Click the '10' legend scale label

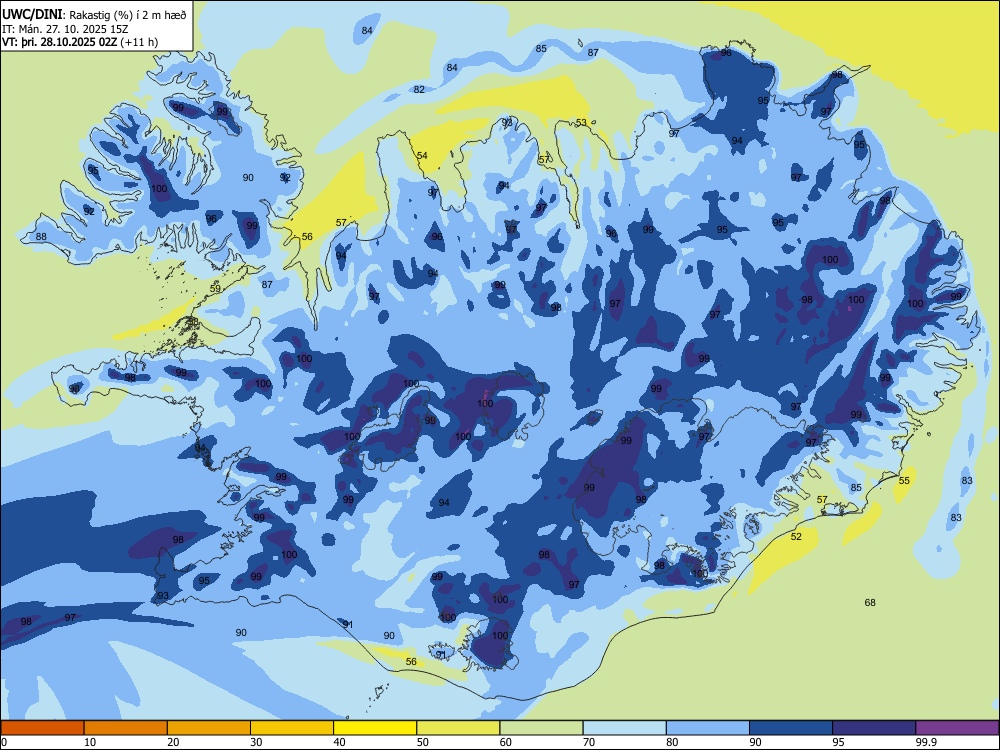point(90,742)
